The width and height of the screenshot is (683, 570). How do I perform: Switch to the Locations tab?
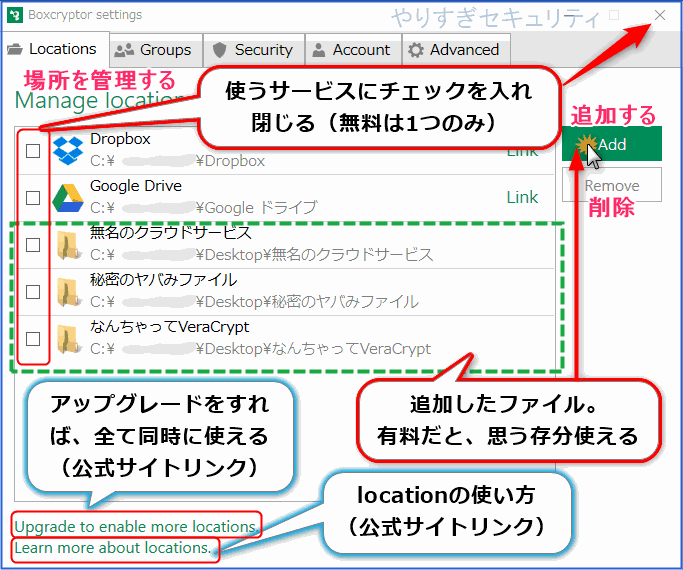click(55, 49)
